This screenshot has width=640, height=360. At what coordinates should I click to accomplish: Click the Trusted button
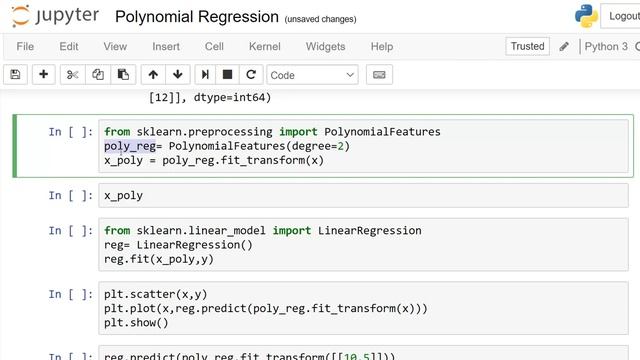coord(527,46)
